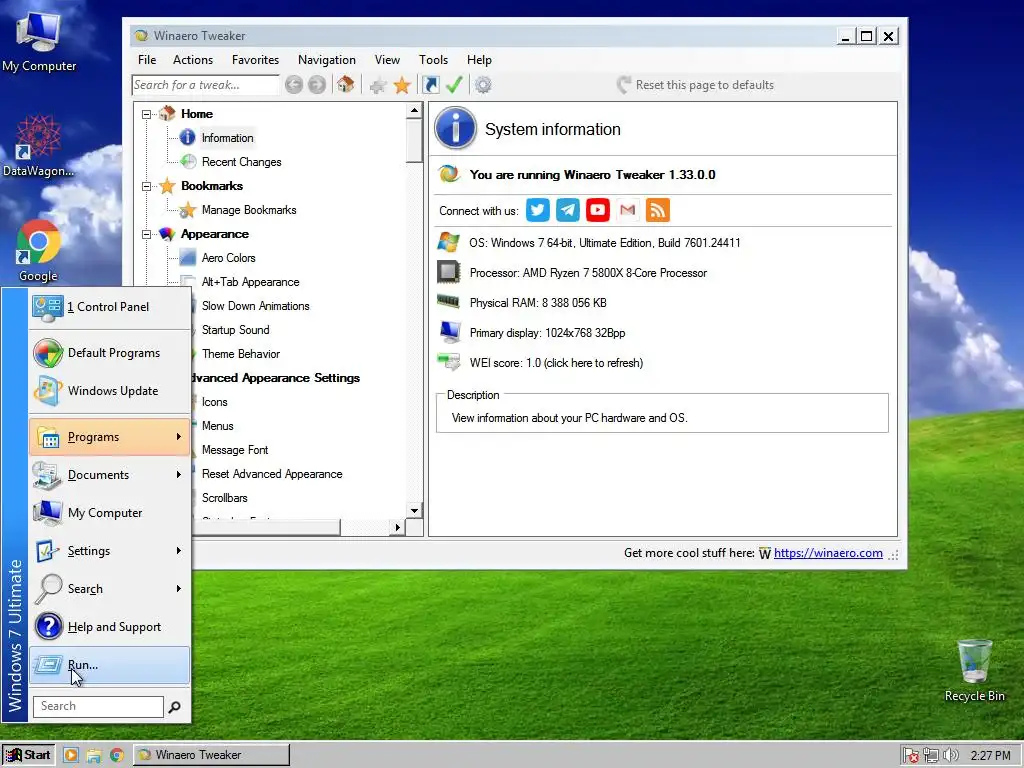Click the Control Panel start menu icon
The height and width of the screenshot is (768, 1024).
click(x=48, y=308)
